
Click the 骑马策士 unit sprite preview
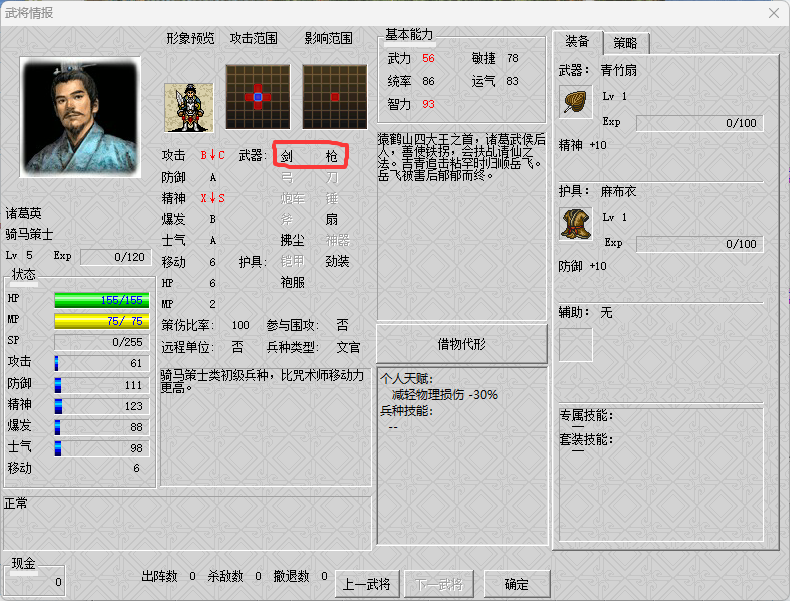tap(189, 108)
